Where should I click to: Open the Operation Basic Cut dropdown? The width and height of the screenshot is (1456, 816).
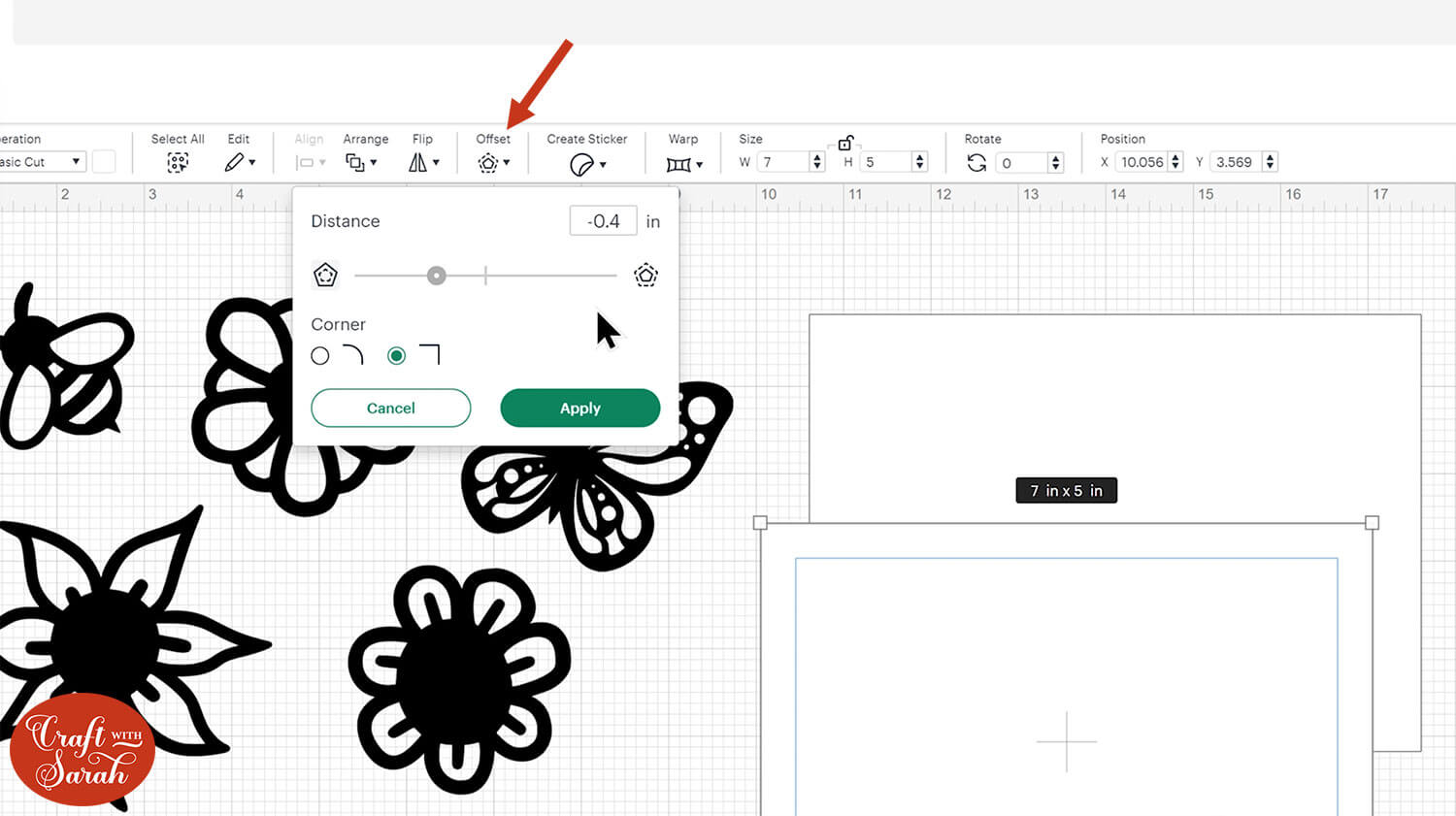coord(42,162)
